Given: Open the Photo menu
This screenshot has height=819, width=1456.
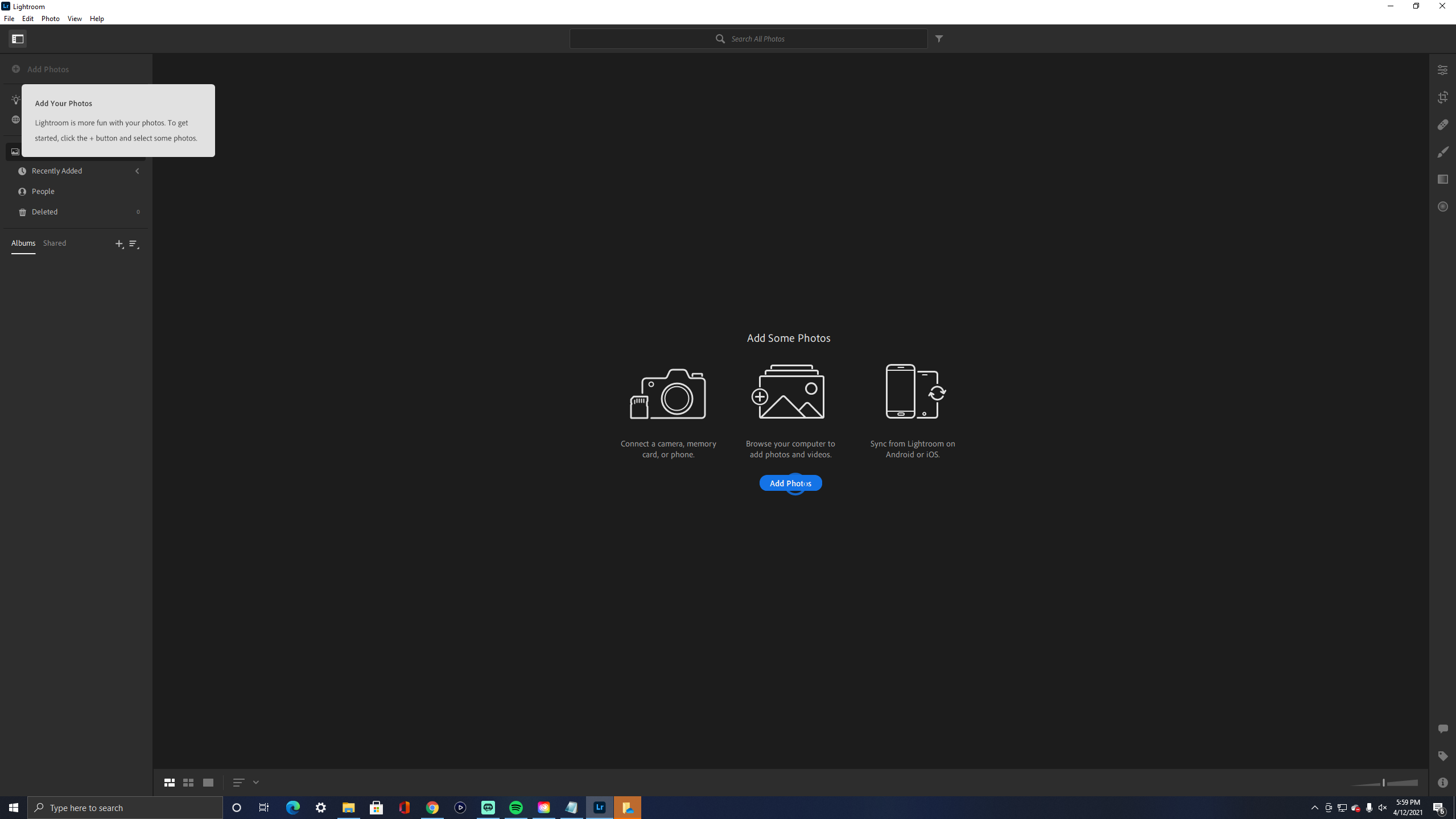Looking at the screenshot, I should coord(50,18).
